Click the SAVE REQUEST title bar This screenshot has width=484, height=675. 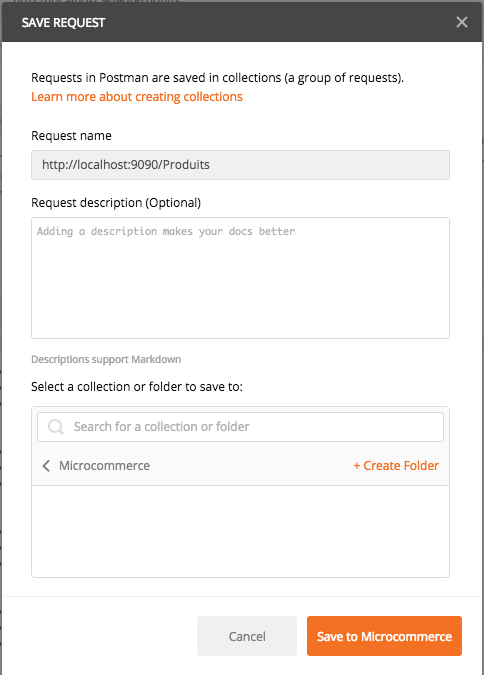click(242, 22)
